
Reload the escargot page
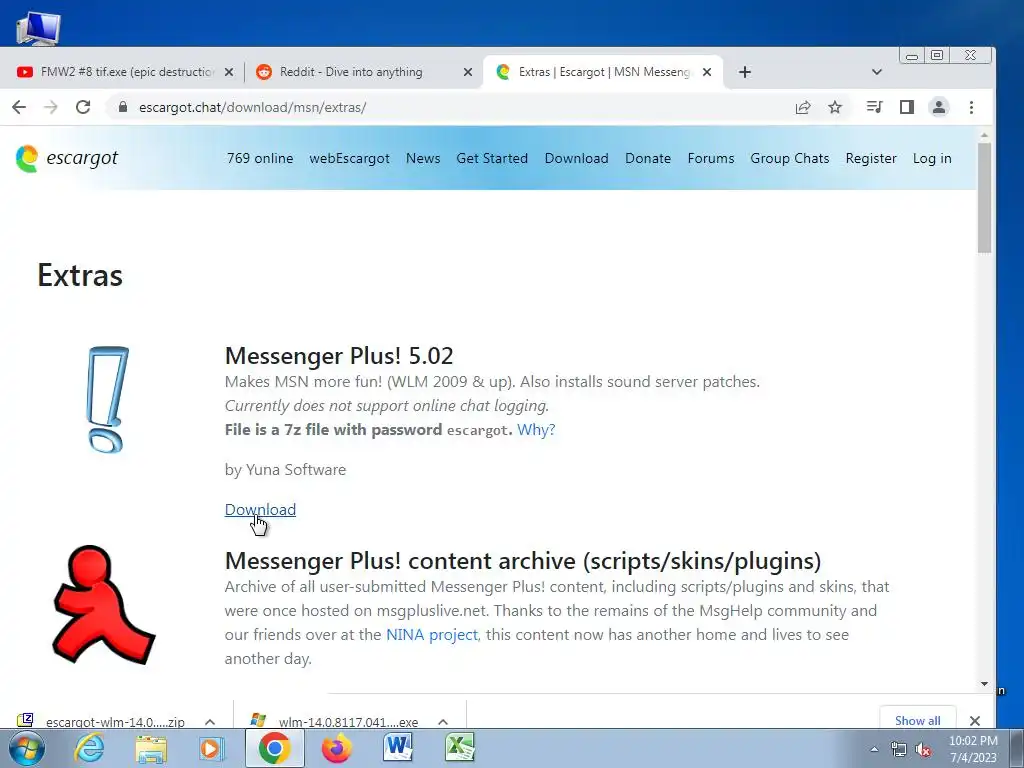click(83, 107)
